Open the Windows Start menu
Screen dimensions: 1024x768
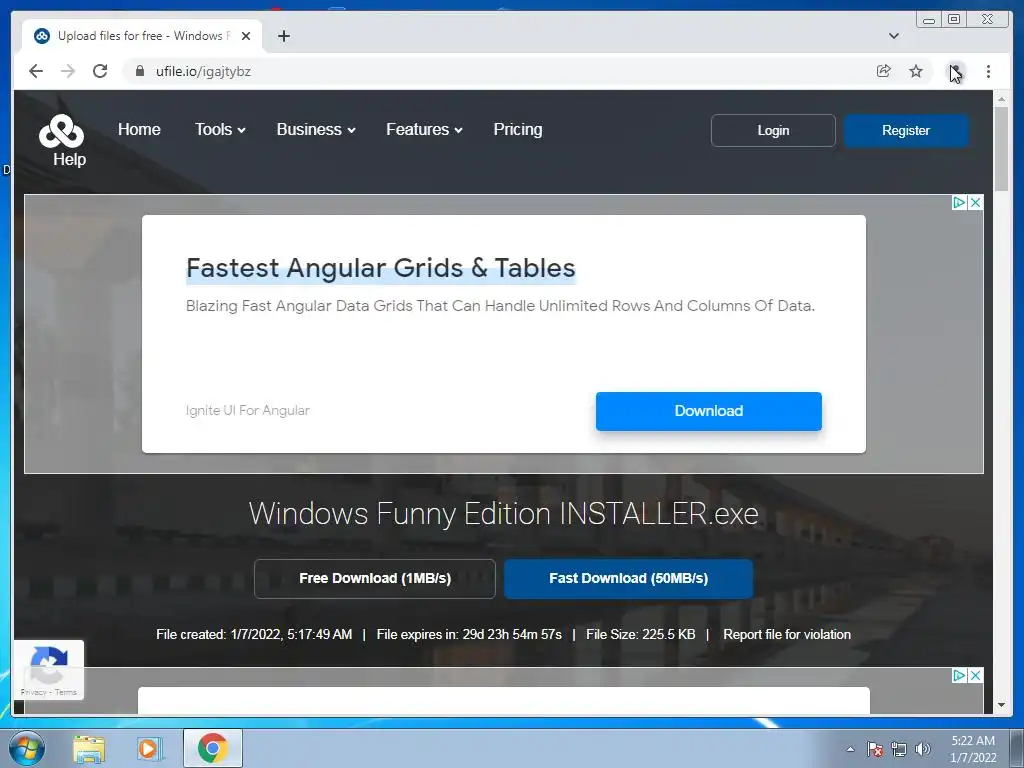27,748
